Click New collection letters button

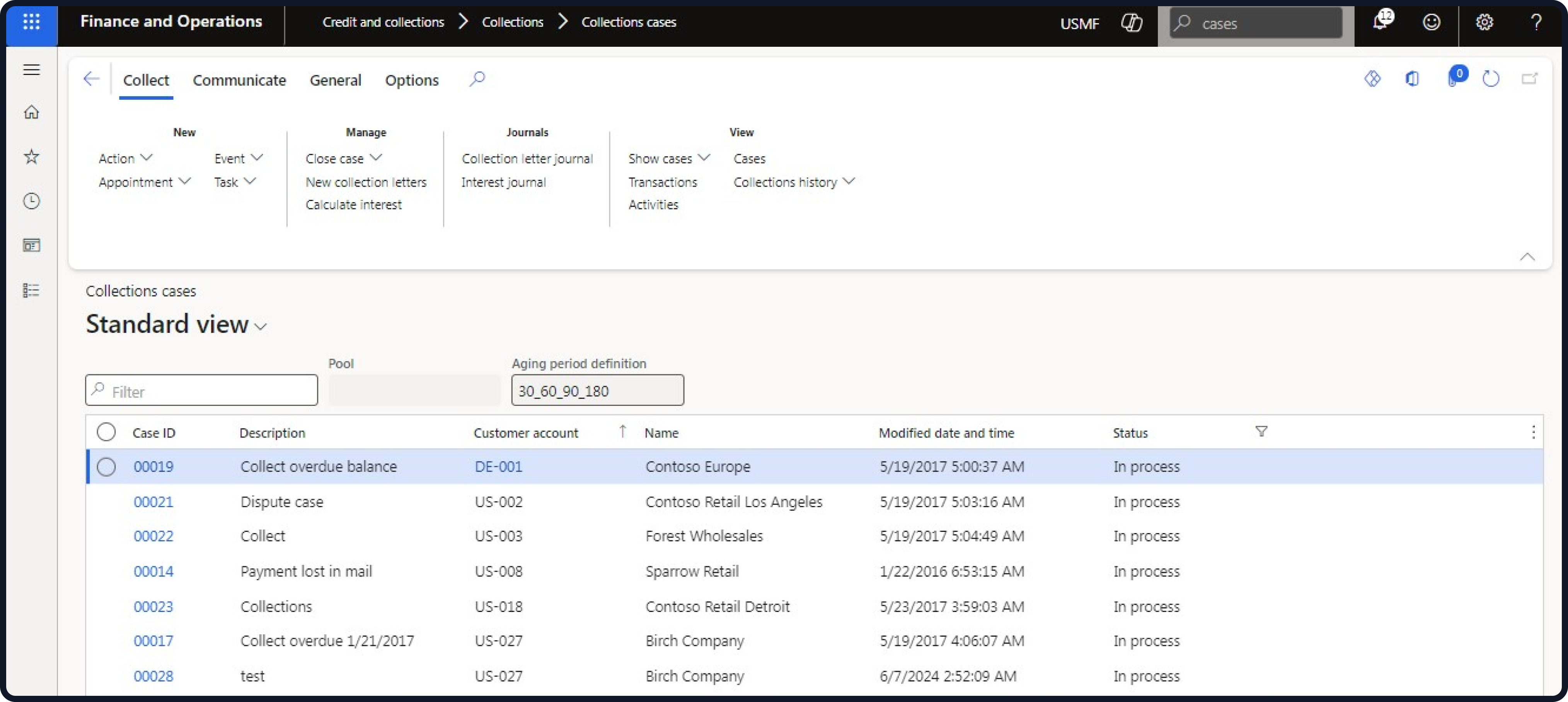pyautogui.click(x=366, y=182)
